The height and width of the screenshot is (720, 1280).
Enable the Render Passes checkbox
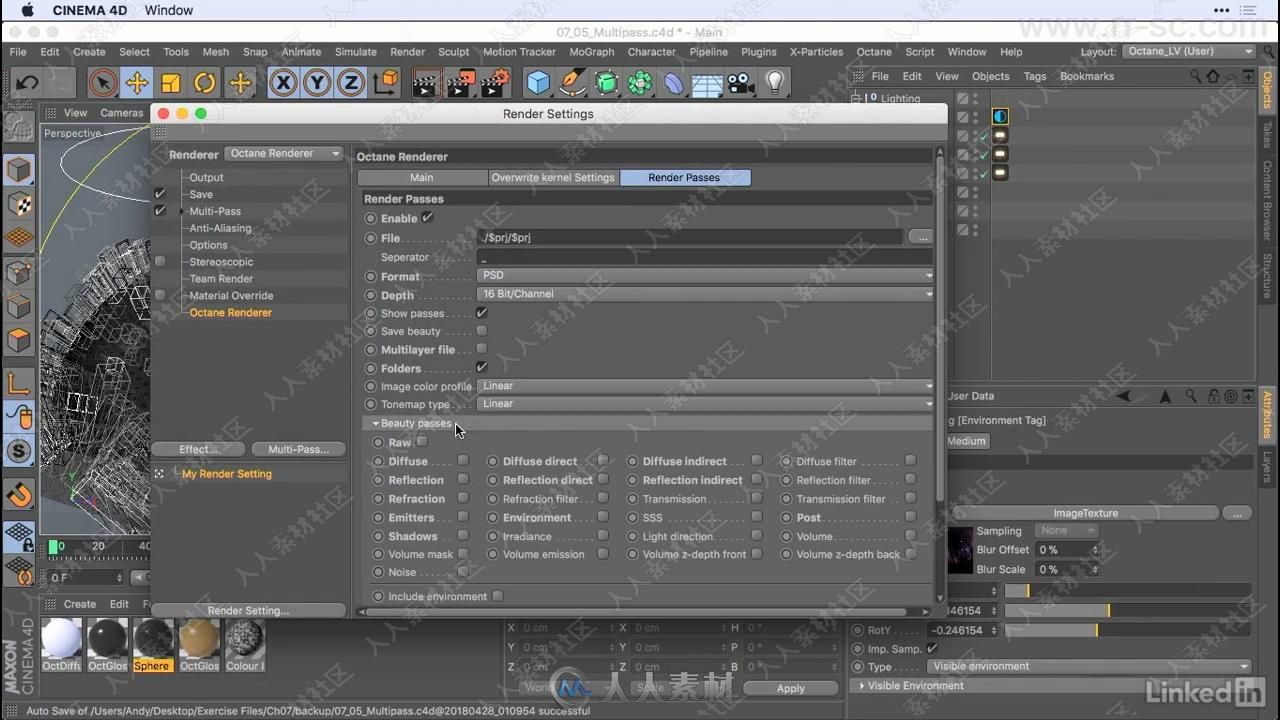click(x=428, y=217)
